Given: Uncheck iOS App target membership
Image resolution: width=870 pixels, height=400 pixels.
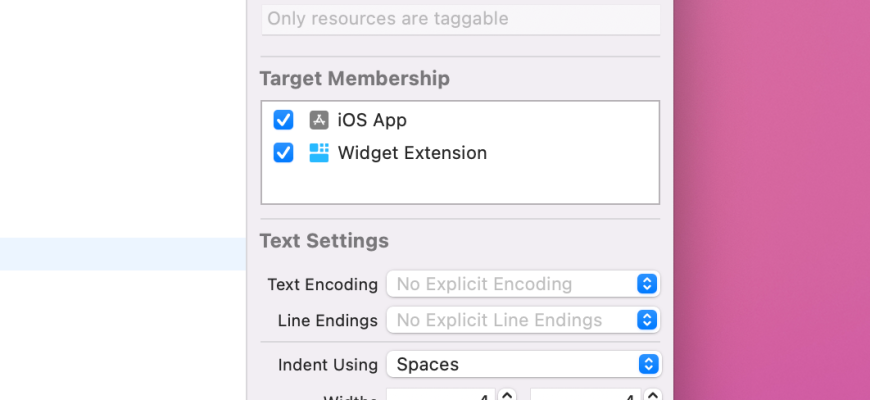Looking at the screenshot, I should [x=284, y=120].
